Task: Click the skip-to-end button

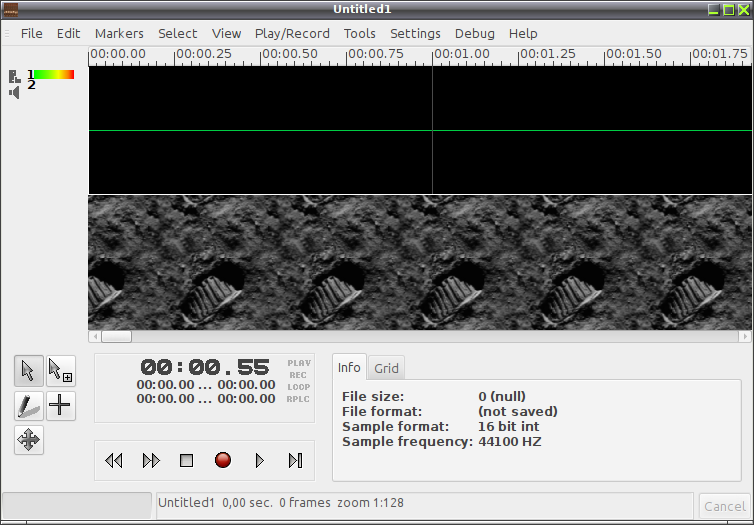Action: coord(295,461)
